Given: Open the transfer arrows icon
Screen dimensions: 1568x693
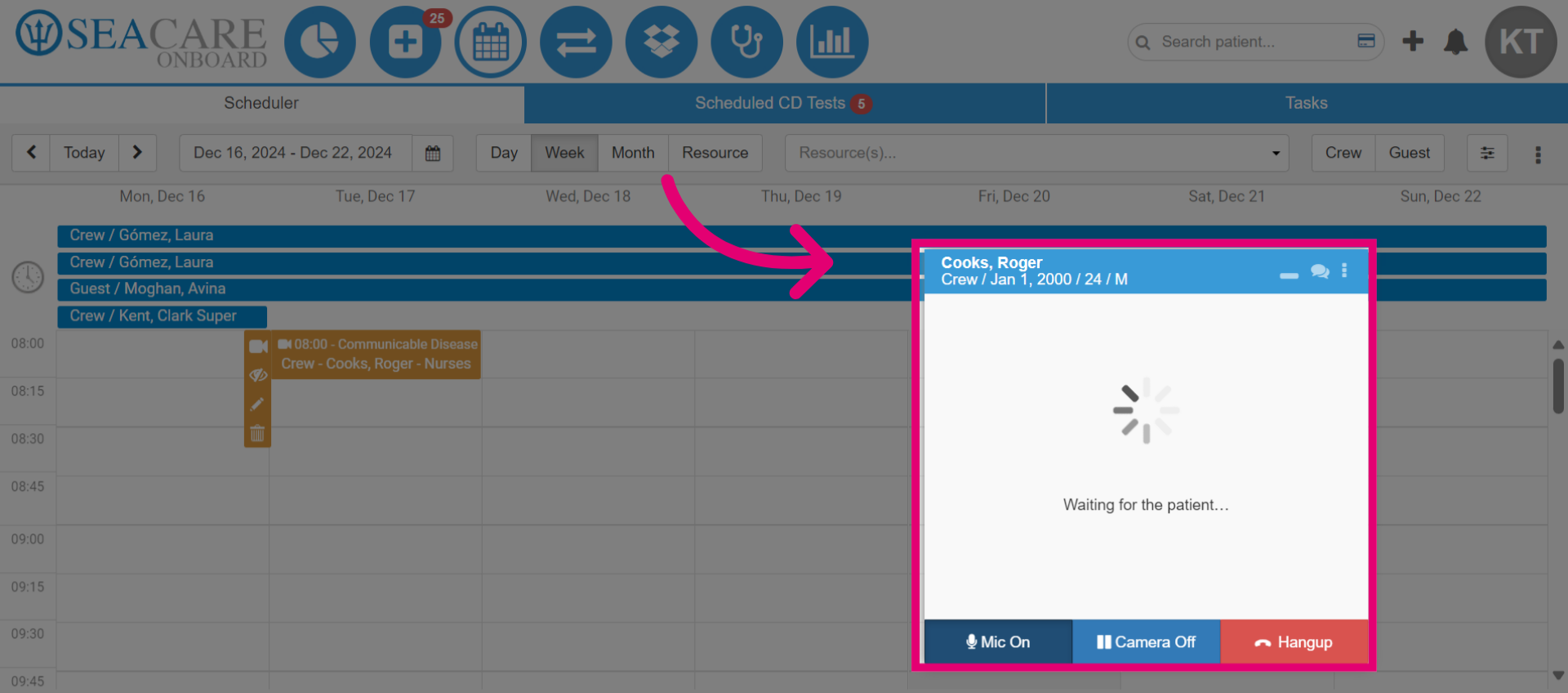Looking at the screenshot, I should click(576, 42).
